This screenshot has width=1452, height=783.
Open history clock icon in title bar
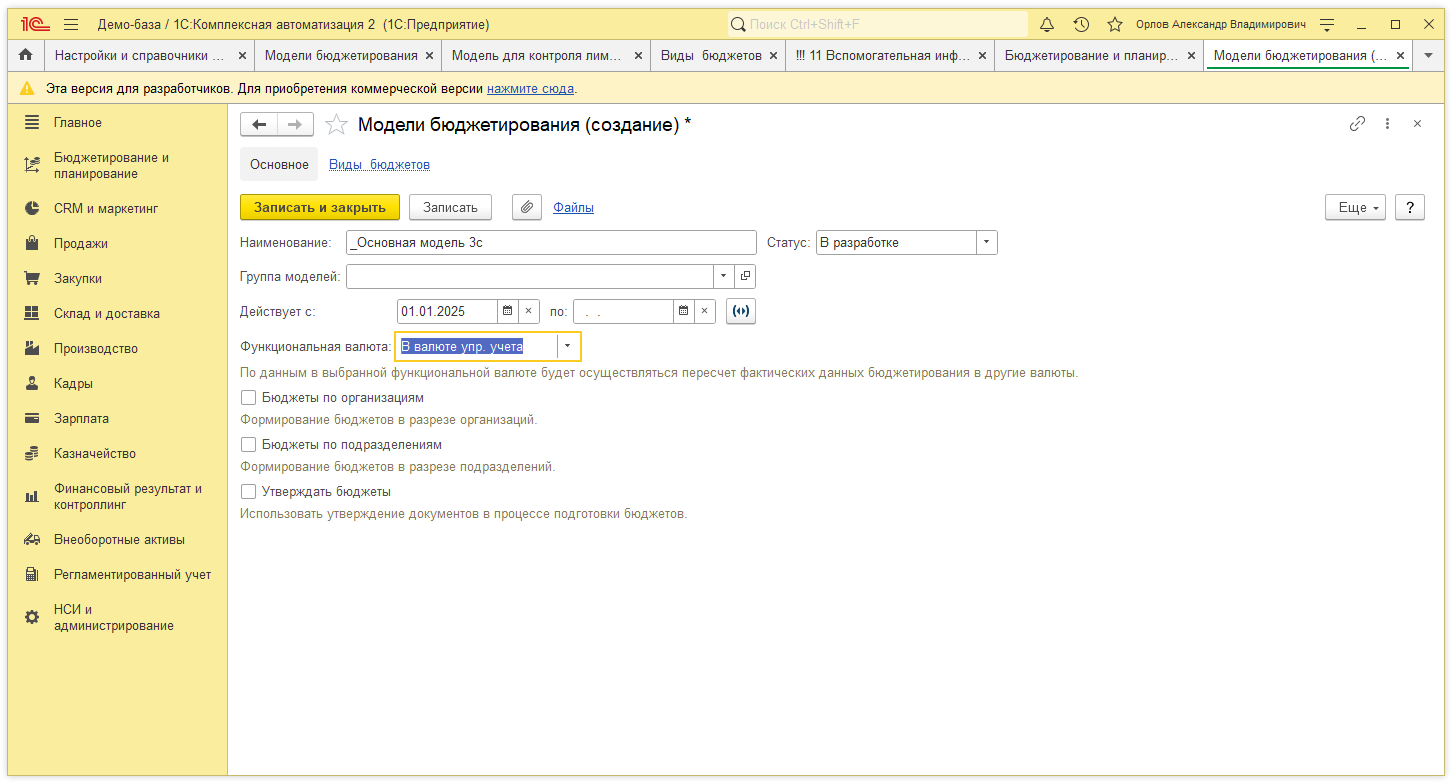click(1081, 24)
